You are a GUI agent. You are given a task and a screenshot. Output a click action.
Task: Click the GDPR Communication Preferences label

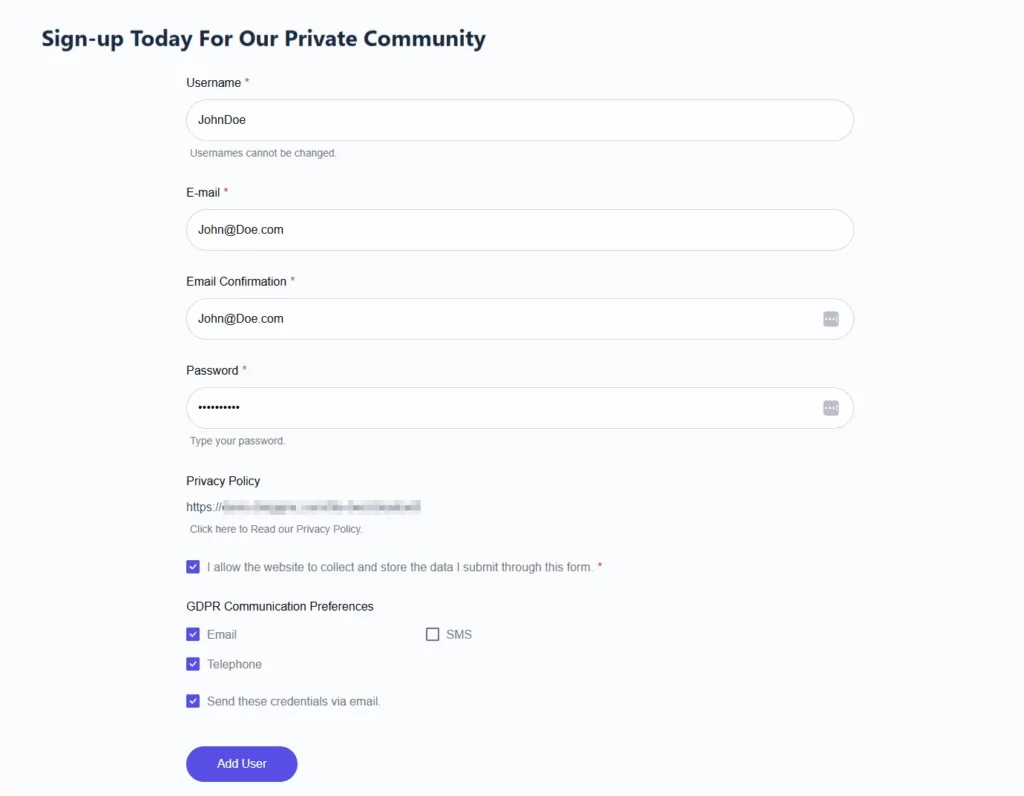(x=280, y=606)
